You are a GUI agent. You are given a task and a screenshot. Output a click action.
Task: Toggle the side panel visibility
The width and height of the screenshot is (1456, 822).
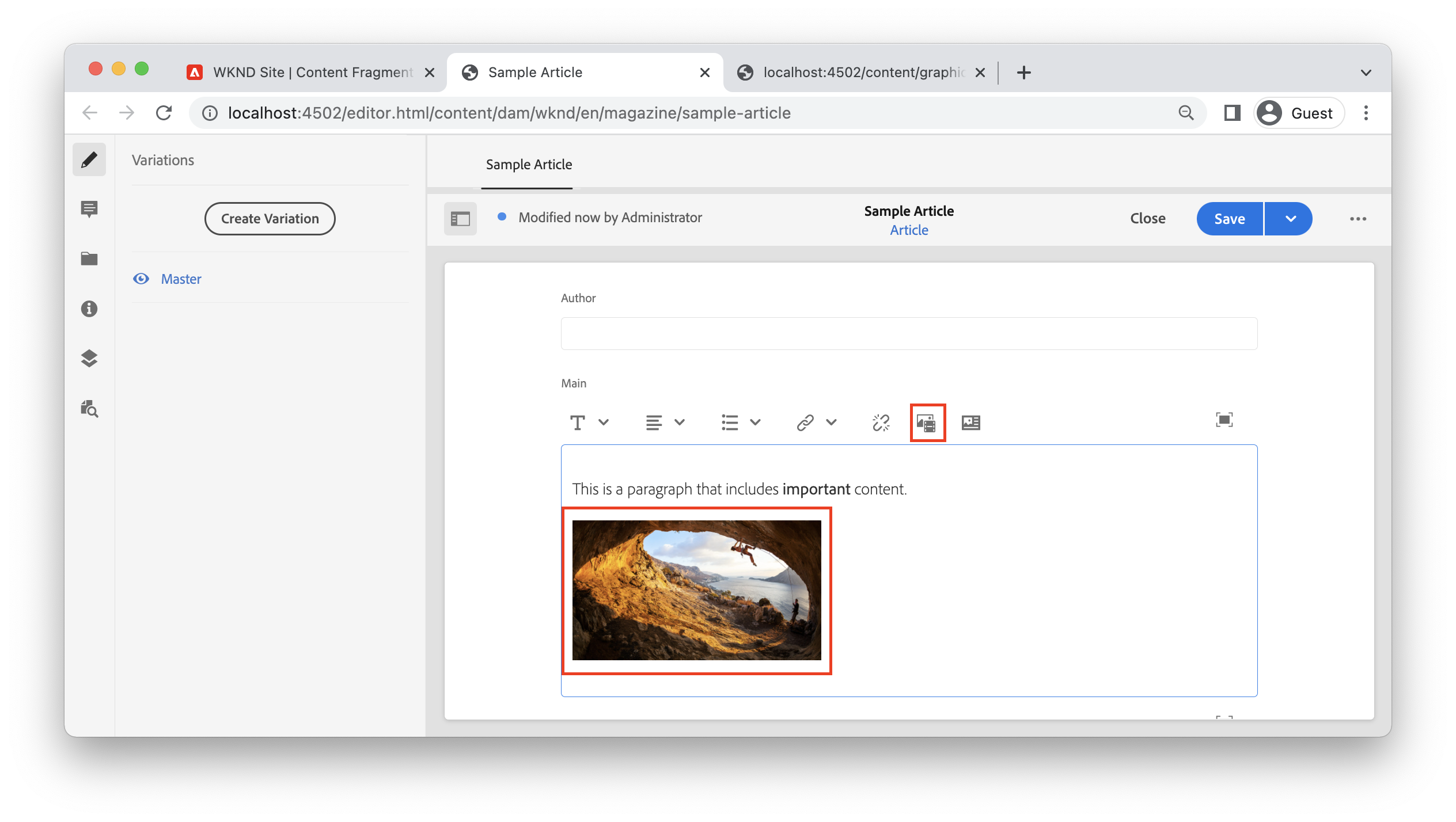(460, 219)
